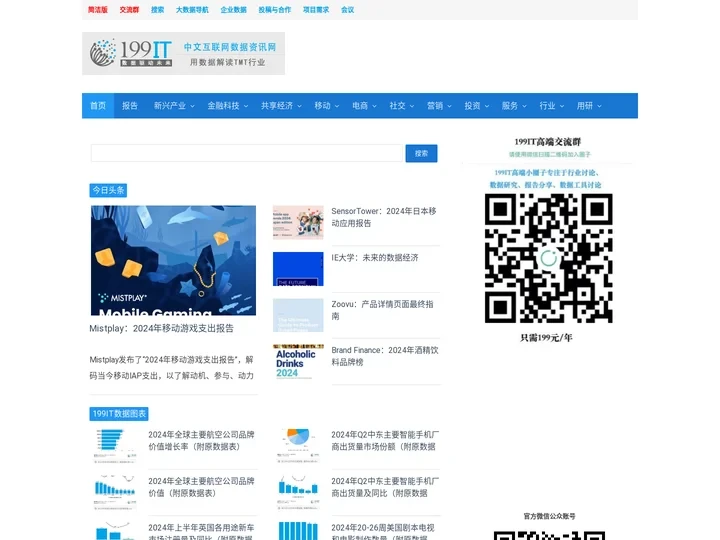Open the 会议 link in the top bar

pyautogui.click(x=348, y=10)
